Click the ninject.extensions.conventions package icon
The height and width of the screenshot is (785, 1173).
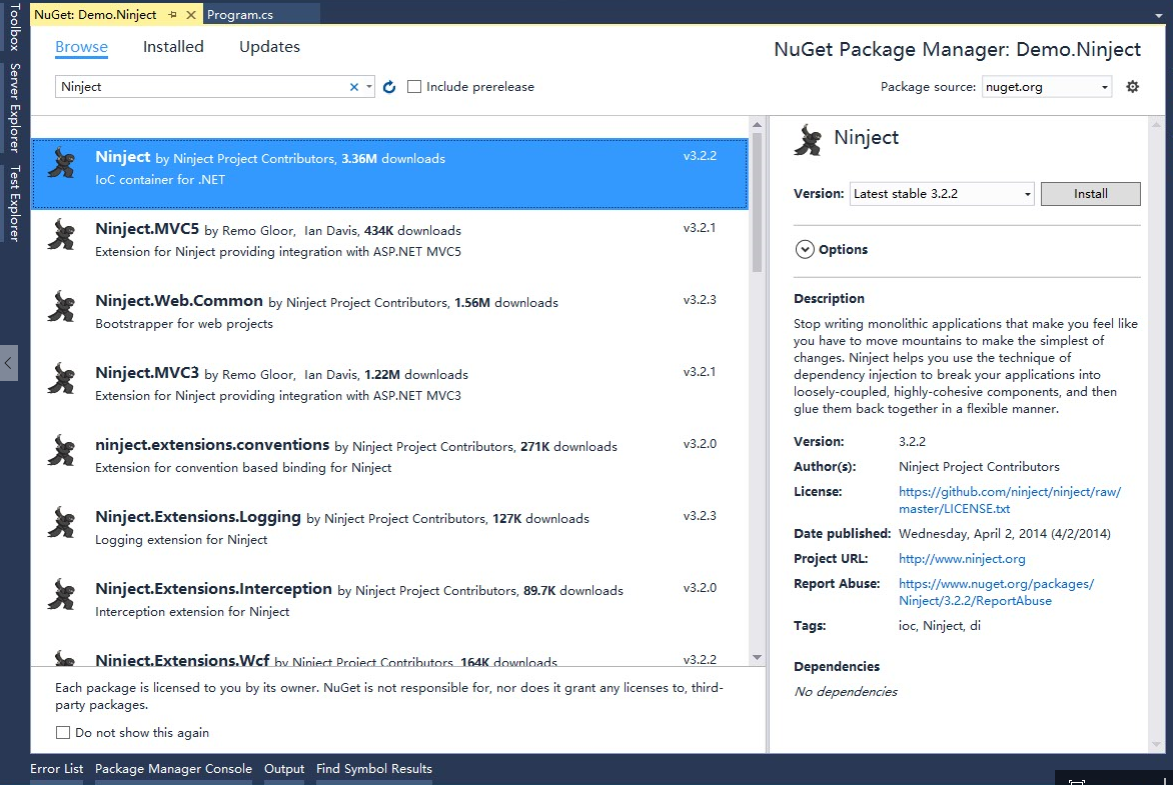[62, 450]
